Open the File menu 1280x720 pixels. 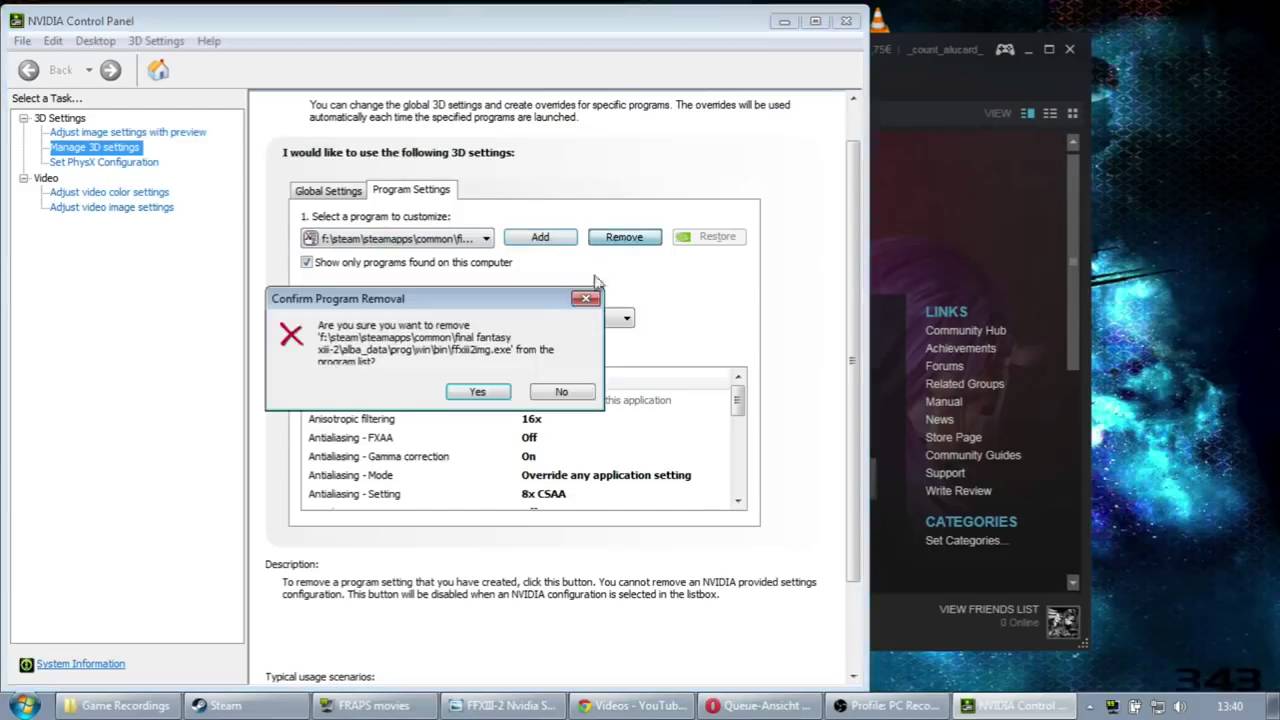[x=22, y=41]
